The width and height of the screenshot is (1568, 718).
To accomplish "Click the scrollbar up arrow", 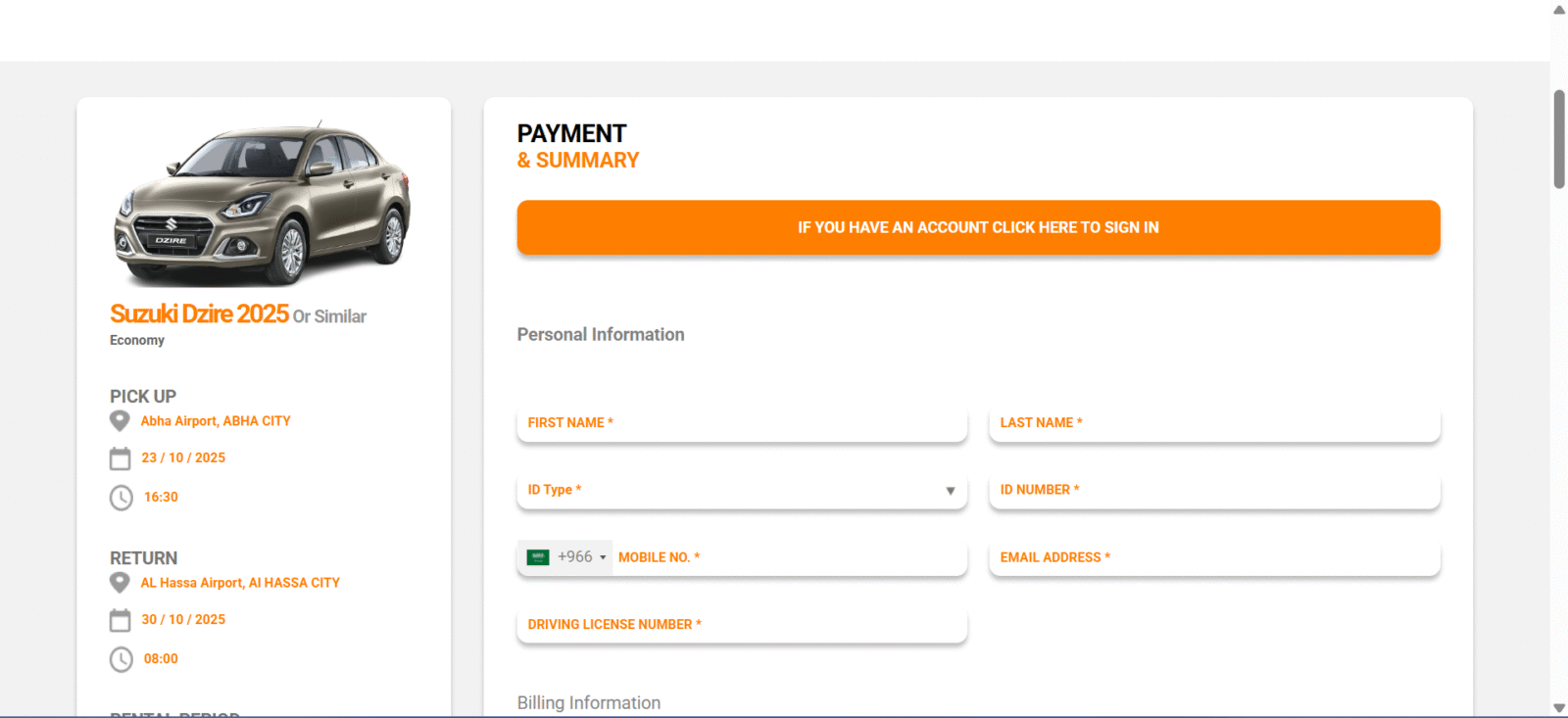I will [1558, 10].
